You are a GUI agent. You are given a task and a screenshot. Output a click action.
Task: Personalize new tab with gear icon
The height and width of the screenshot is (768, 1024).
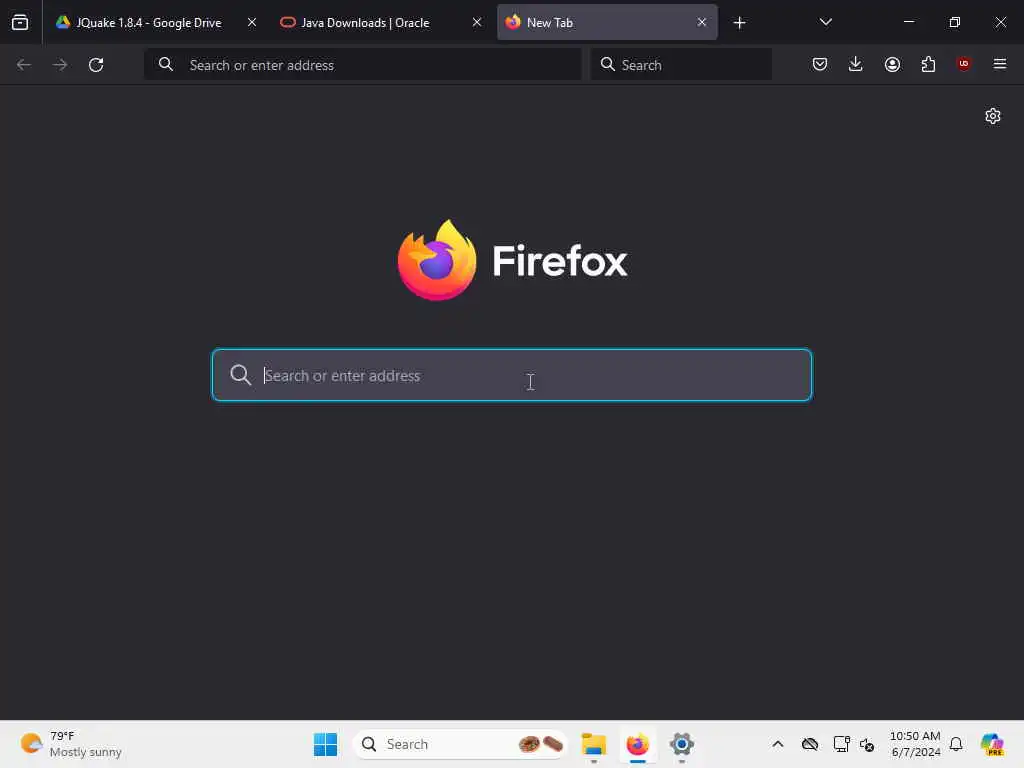[x=993, y=116]
